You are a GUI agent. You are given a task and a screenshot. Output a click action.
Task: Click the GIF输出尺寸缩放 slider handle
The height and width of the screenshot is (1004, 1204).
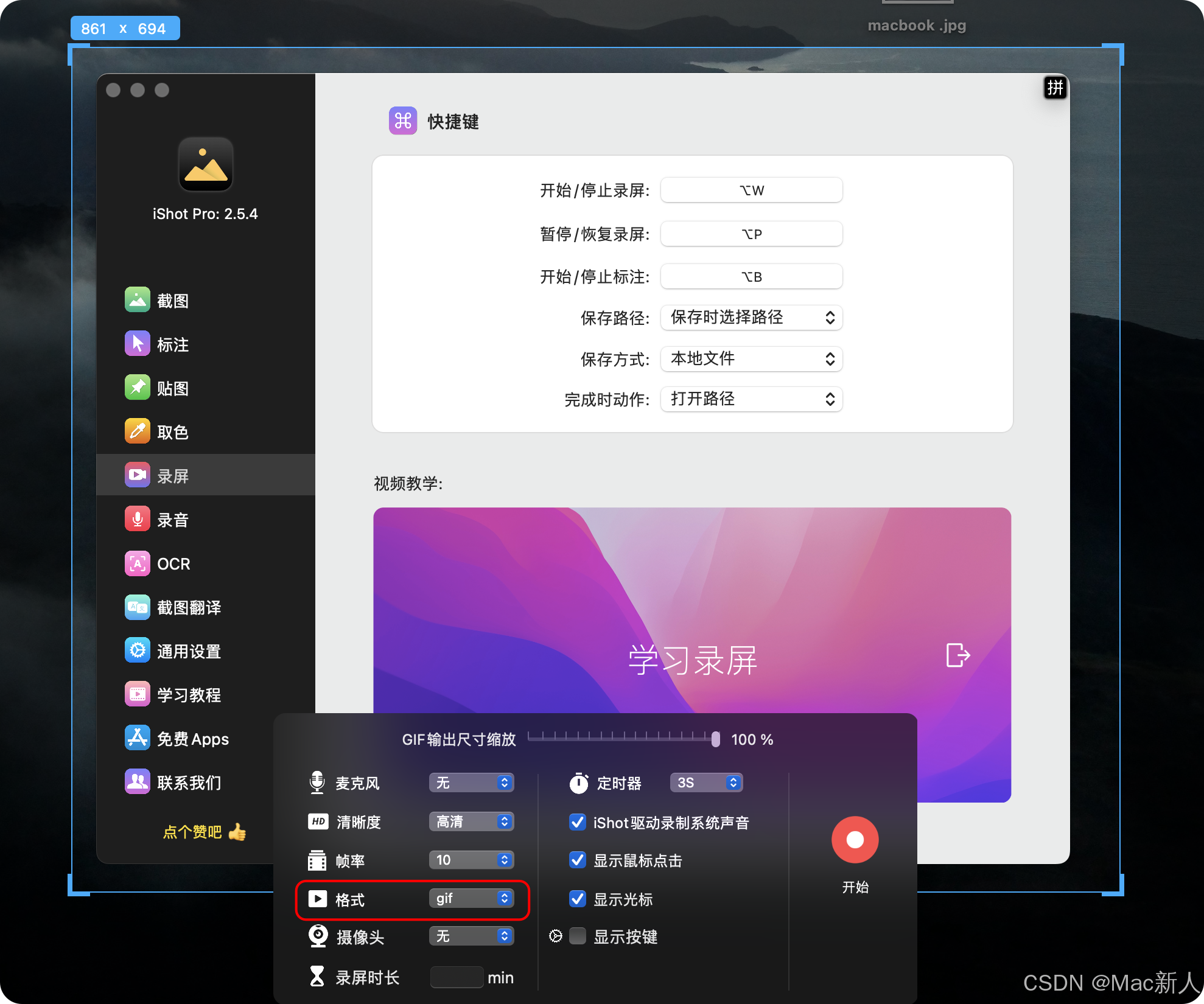click(x=715, y=739)
